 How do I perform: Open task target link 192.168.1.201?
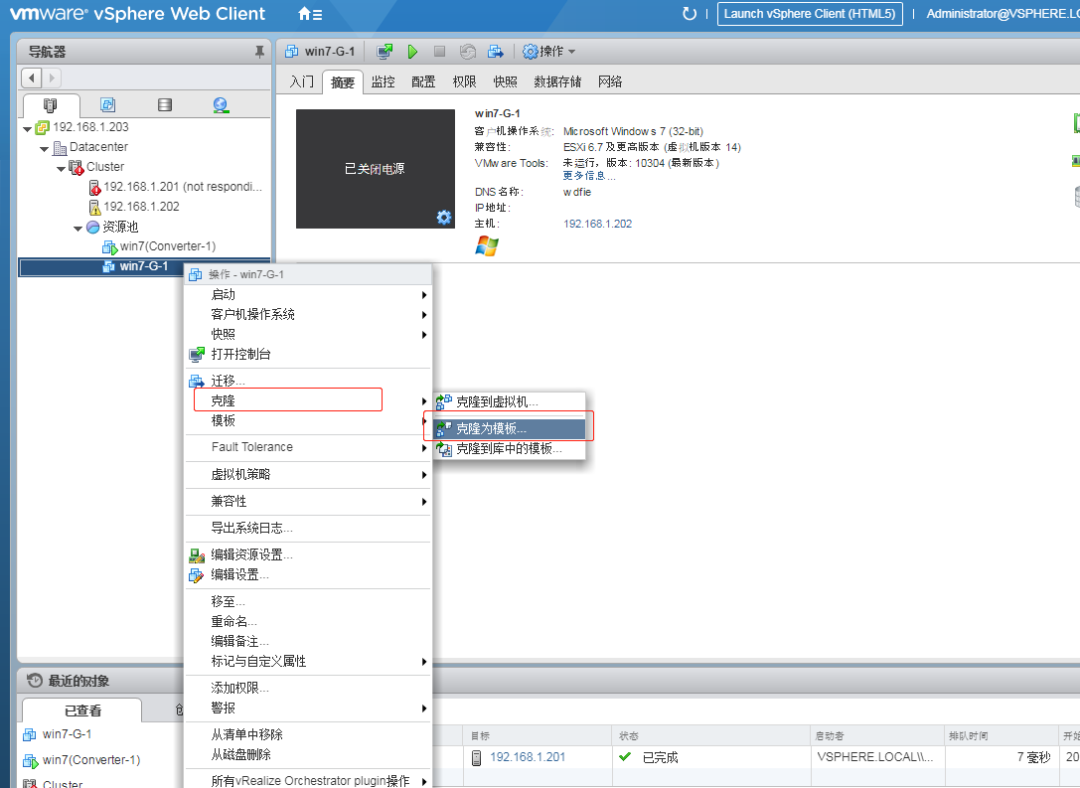click(x=528, y=757)
